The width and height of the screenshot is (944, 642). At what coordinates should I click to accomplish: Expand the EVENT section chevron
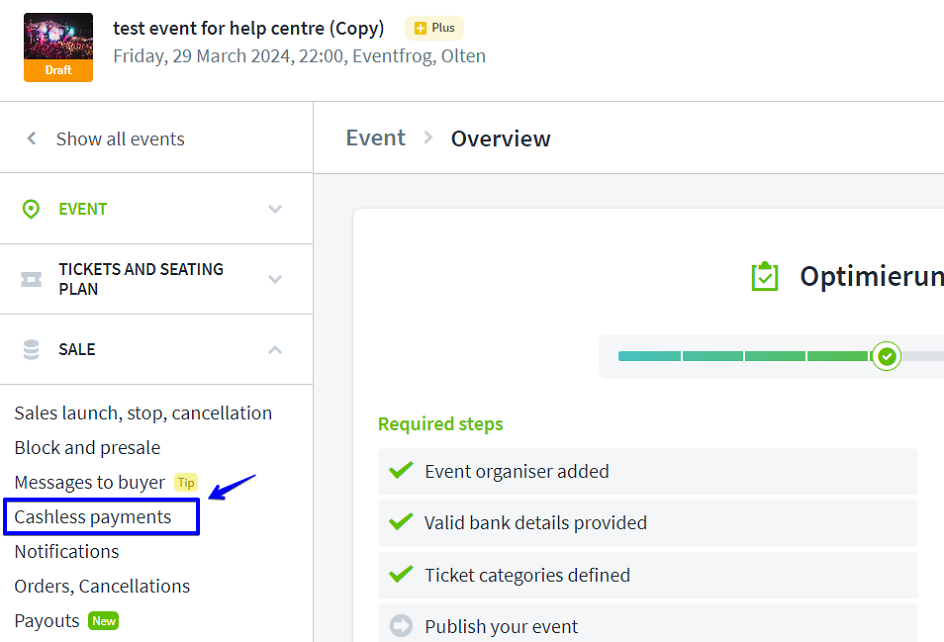(275, 209)
